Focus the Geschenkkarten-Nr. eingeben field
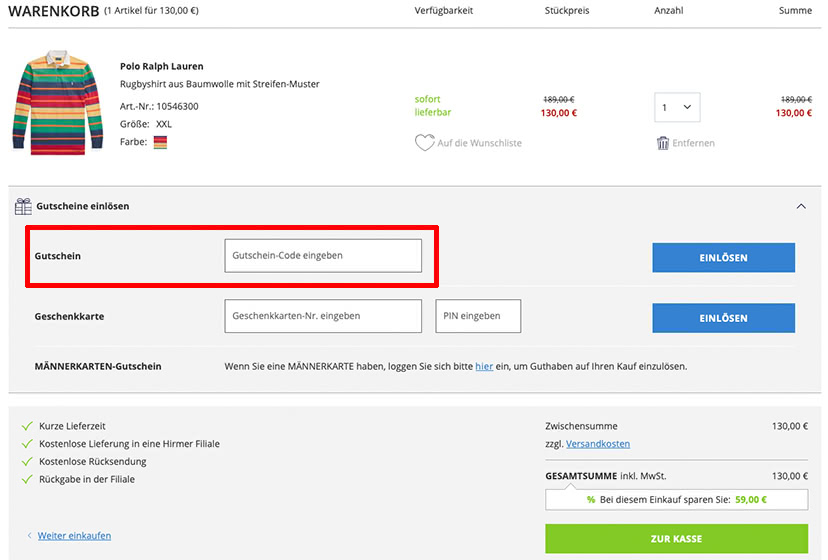The width and height of the screenshot is (828, 560). pos(323,316)
